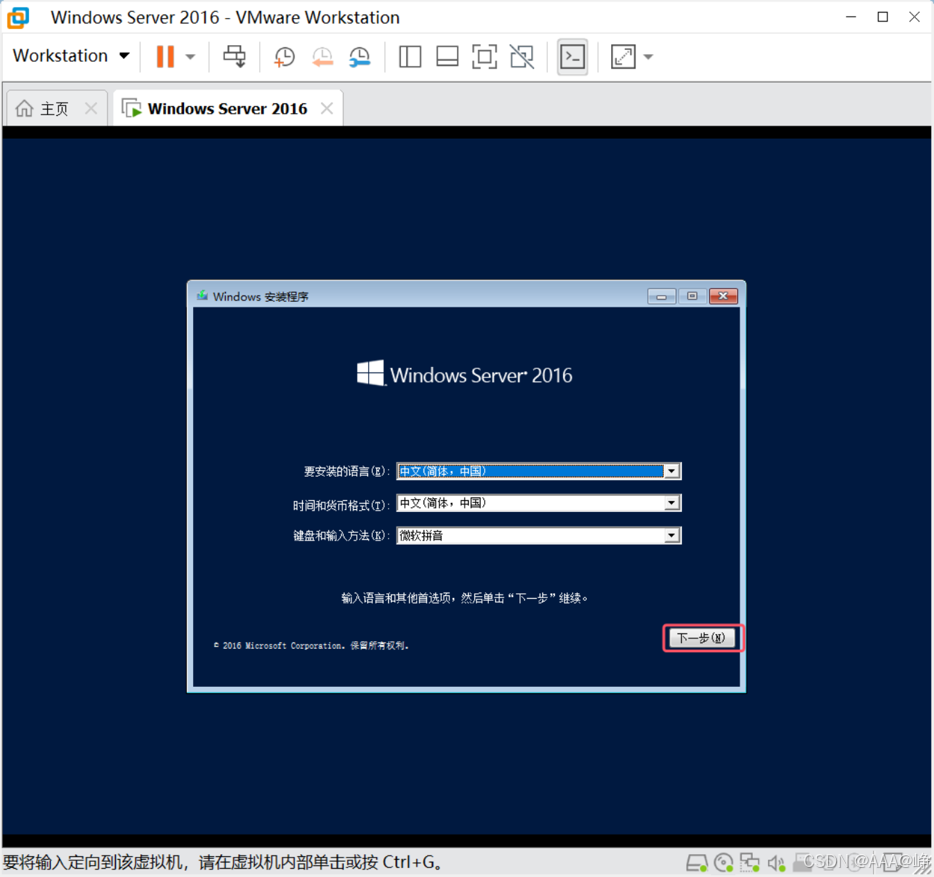The image size is (934, 877).
Task: Open the 时间和货币格式 dropdown
Action: pos(671,503)
